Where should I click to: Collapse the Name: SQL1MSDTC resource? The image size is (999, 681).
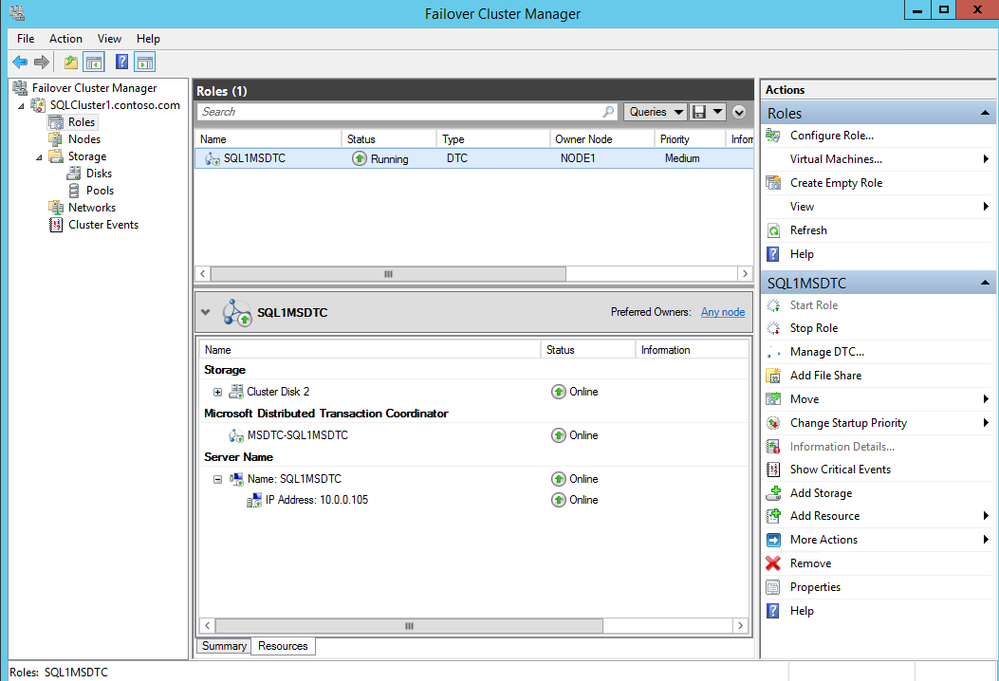(218, 479)
